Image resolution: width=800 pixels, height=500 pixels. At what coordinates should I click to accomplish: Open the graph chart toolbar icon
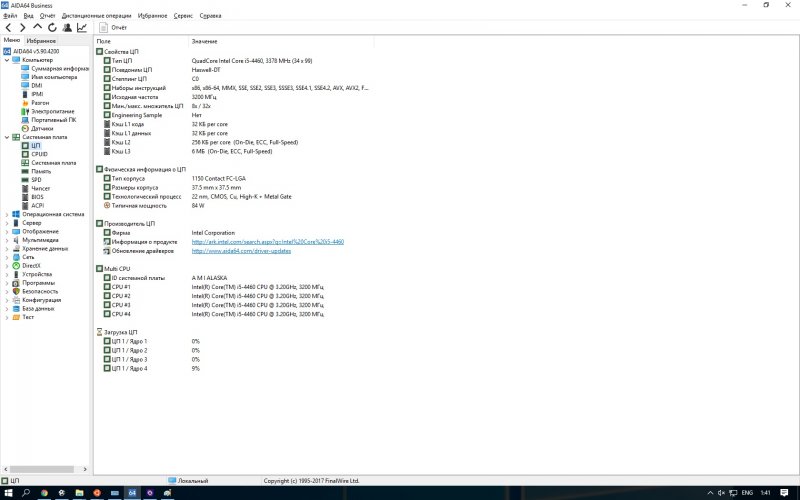click(x=82, y=28)
